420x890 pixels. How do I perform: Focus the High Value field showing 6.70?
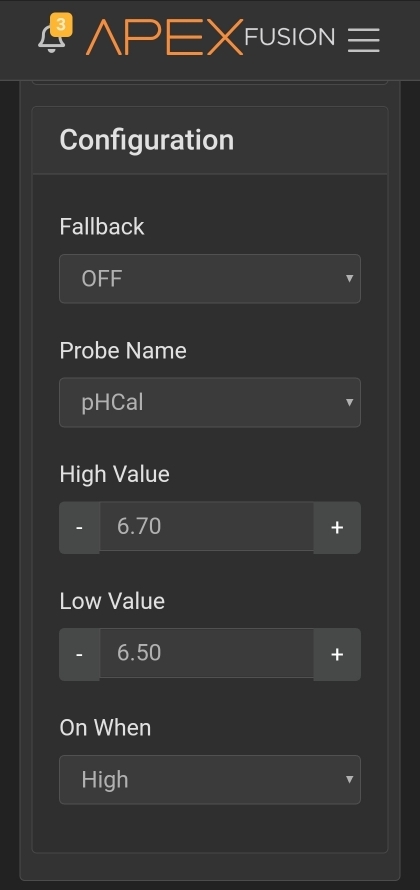coord(207,527)
